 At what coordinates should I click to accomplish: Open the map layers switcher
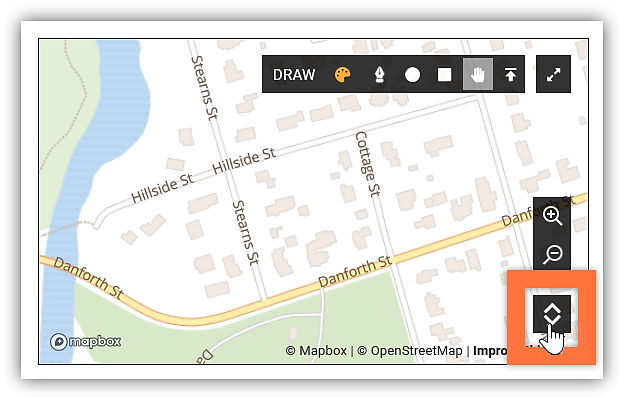point(552,313)
